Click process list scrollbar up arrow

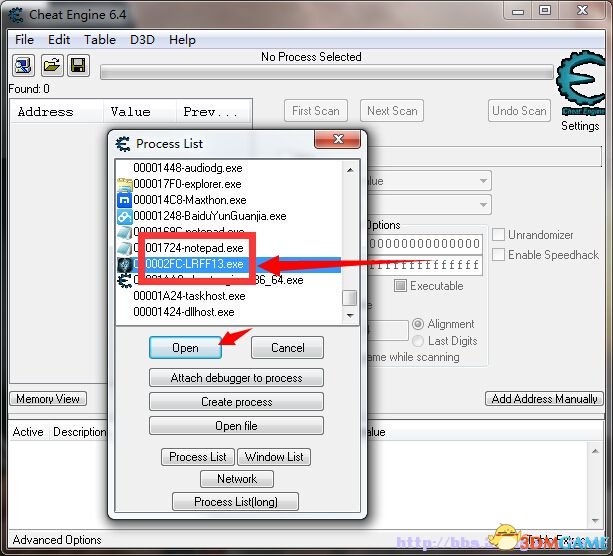pos(350,169)
